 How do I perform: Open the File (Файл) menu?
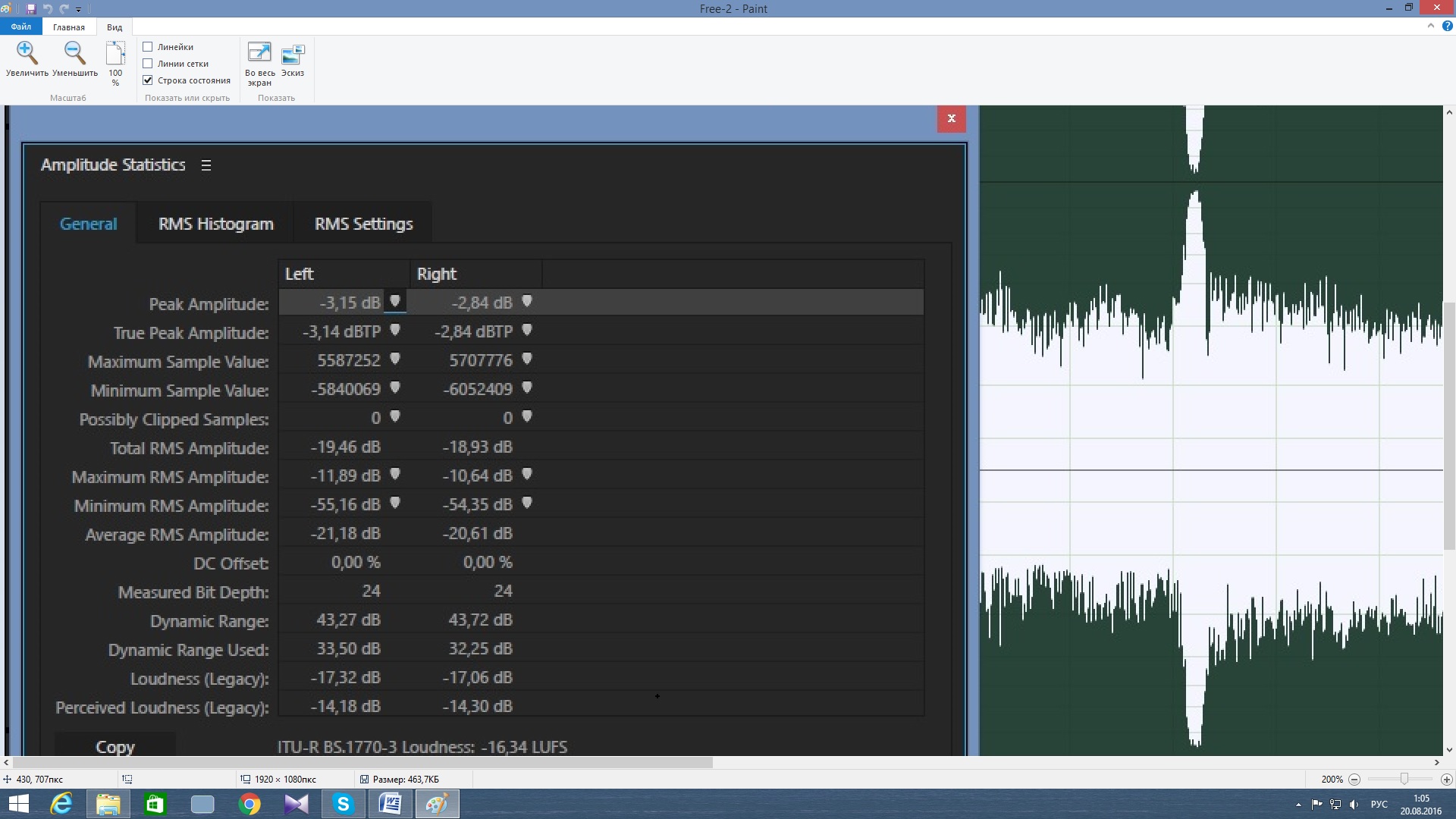coord(20,27)
